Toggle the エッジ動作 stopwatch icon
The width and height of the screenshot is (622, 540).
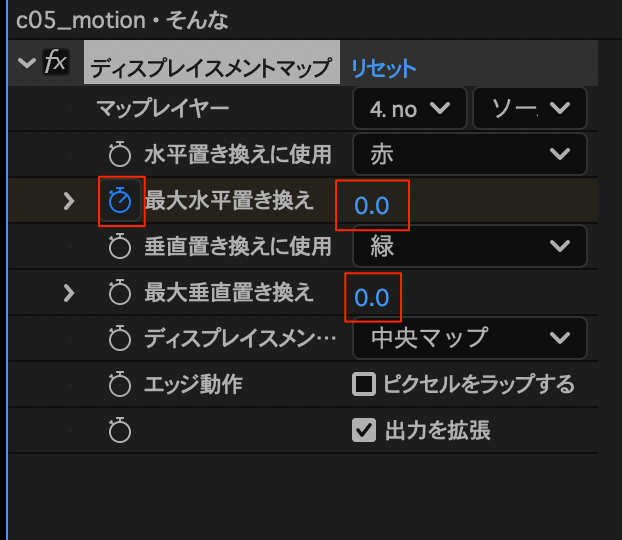(120, 384)
